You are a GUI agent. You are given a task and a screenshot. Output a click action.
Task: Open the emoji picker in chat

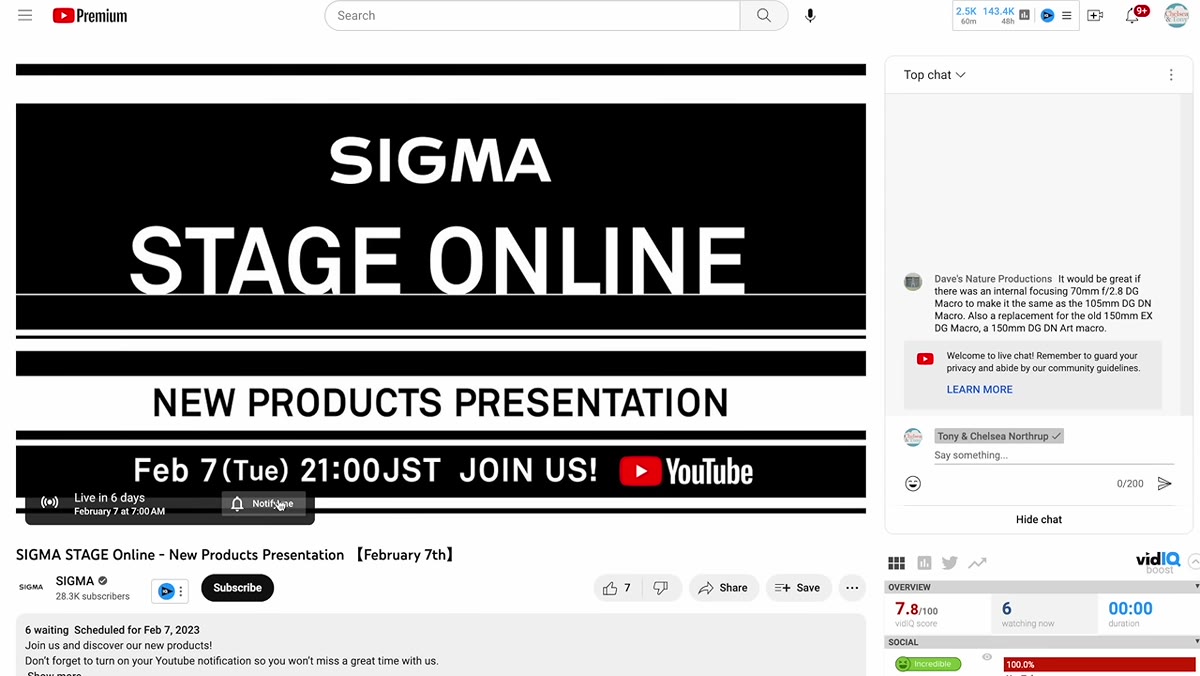pos(913,483)
